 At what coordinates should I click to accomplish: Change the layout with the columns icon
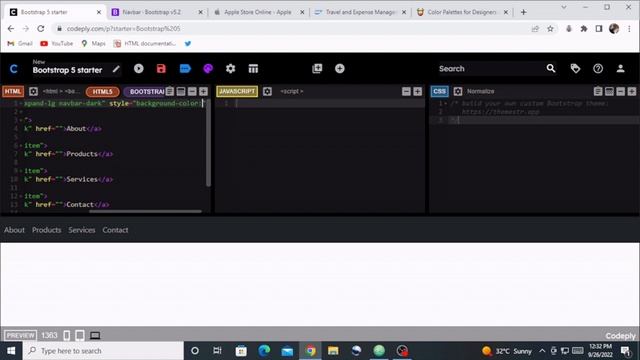[x=253, y=69]
